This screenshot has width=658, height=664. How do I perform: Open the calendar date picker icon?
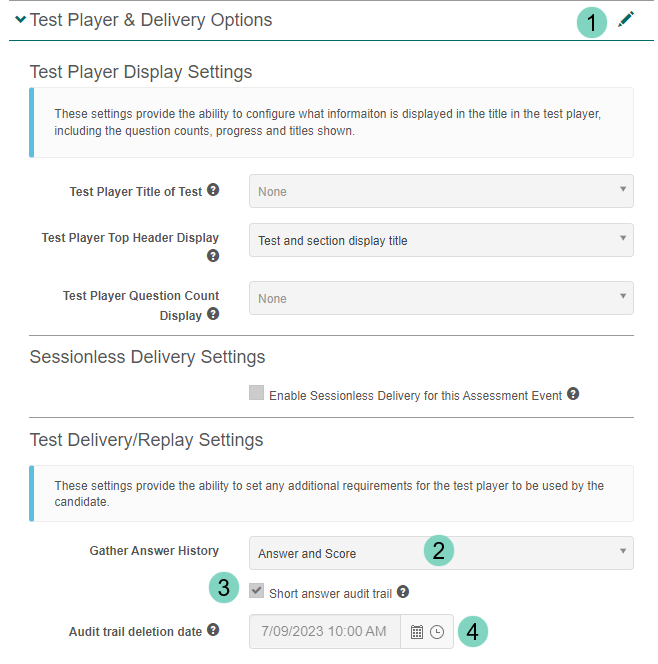417,632
